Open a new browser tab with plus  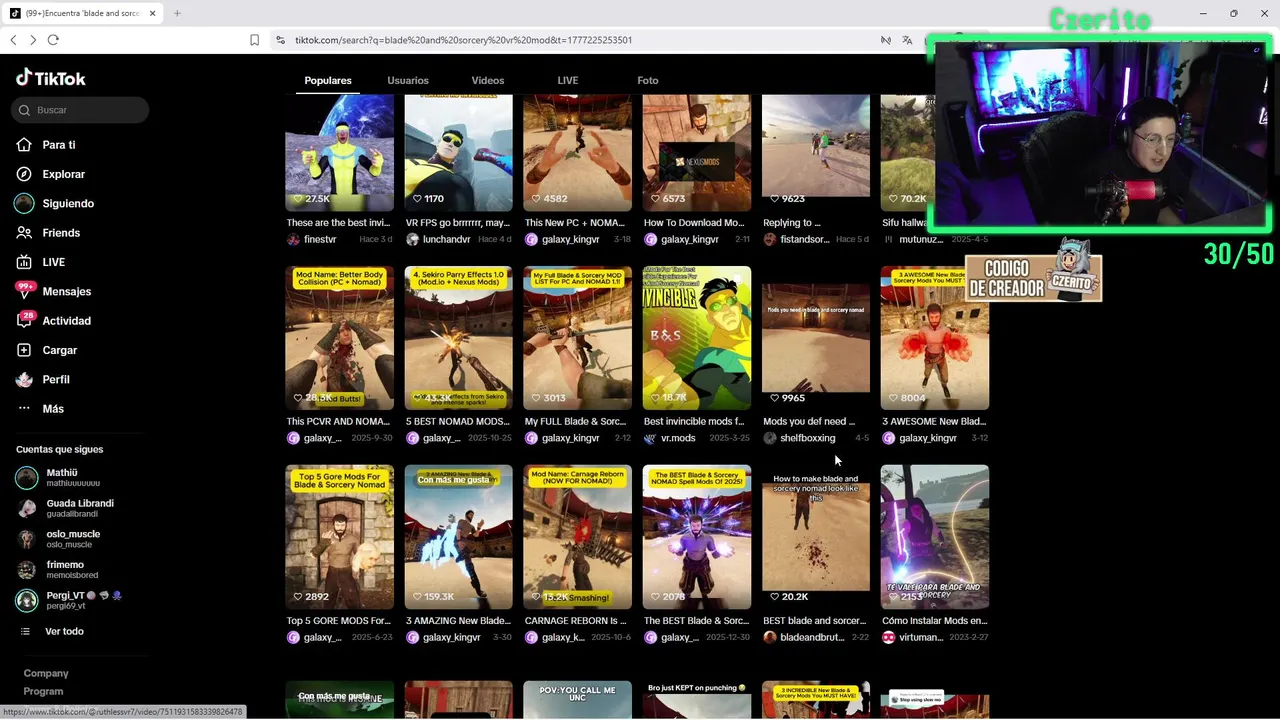(177, 13)
